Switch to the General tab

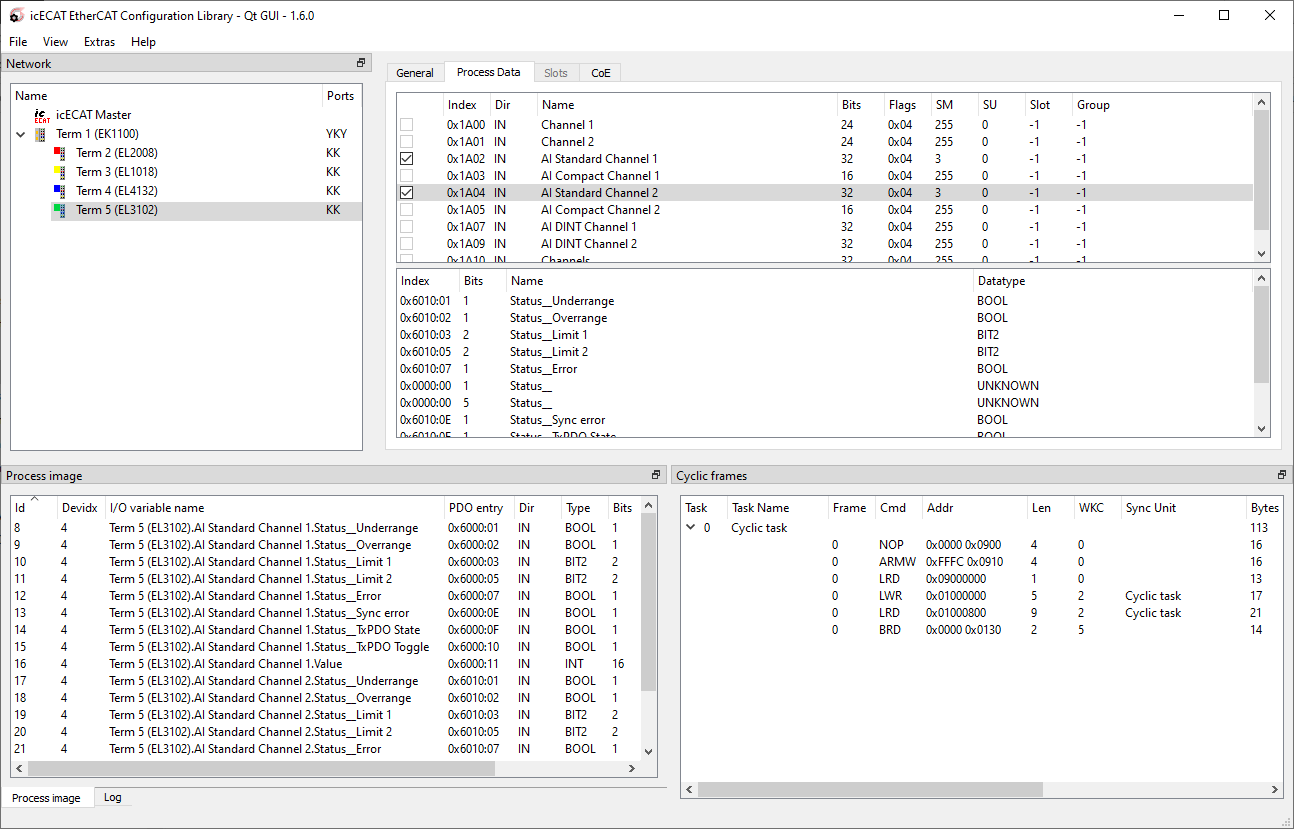click(415, 73)
